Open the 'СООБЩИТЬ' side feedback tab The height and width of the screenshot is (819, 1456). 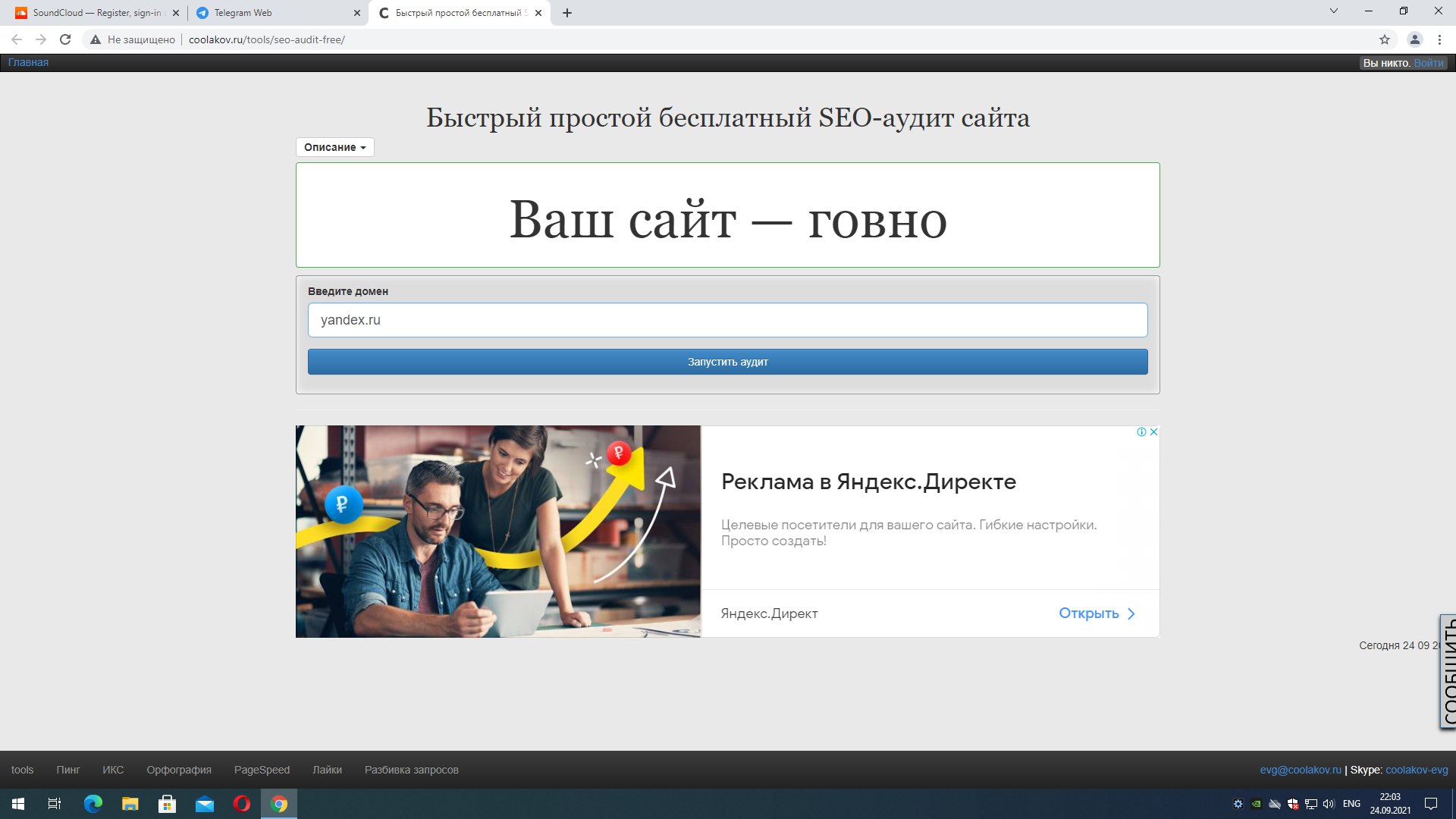1448,671
